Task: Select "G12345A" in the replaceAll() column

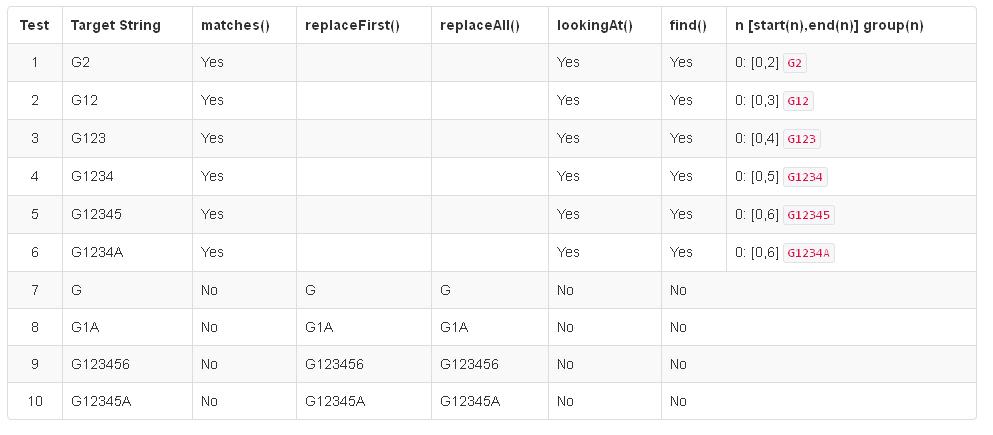Action: 470,402
